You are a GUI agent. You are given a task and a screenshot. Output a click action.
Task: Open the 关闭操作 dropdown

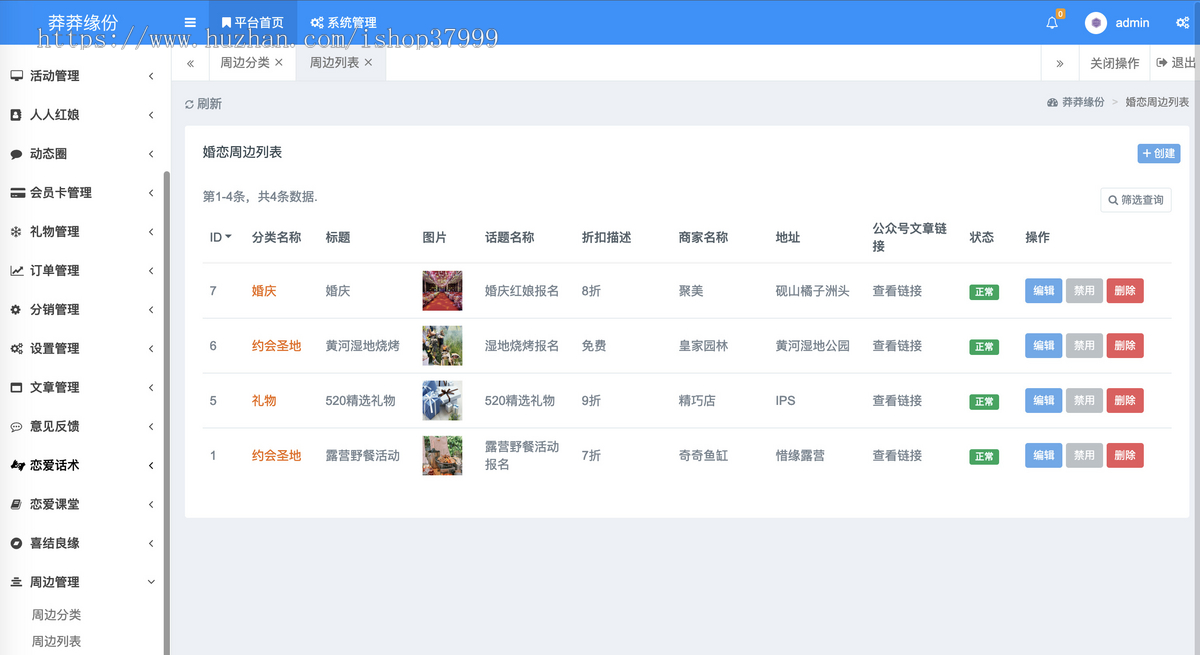pos(1114,63)
